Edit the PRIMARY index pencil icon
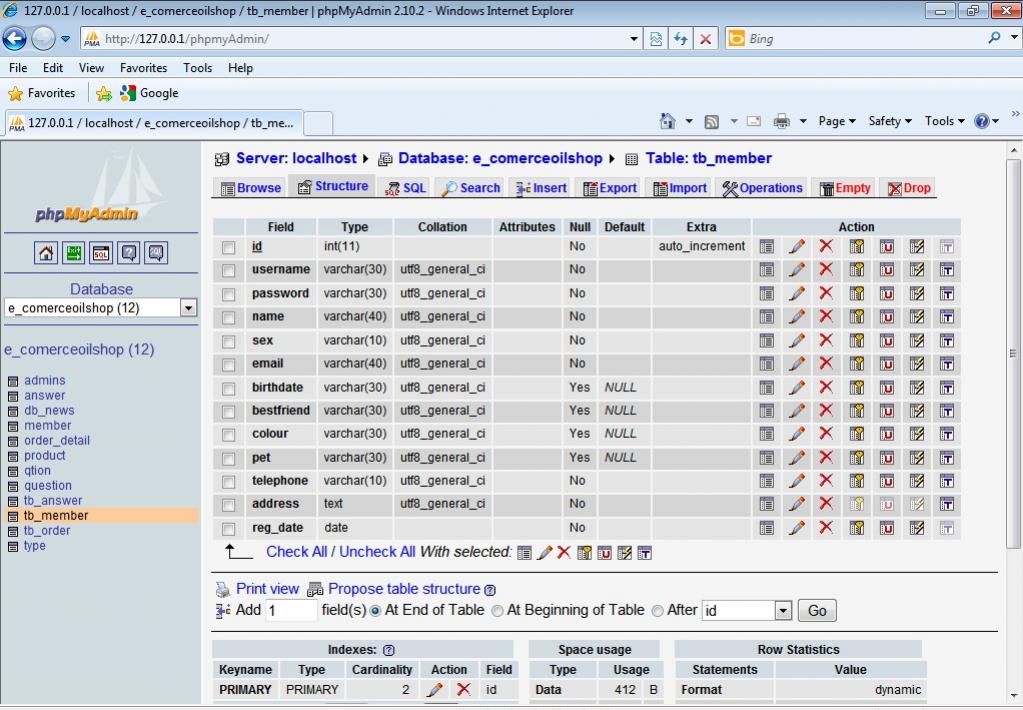The image size is (1023, 710). click(x=434, y=690)
